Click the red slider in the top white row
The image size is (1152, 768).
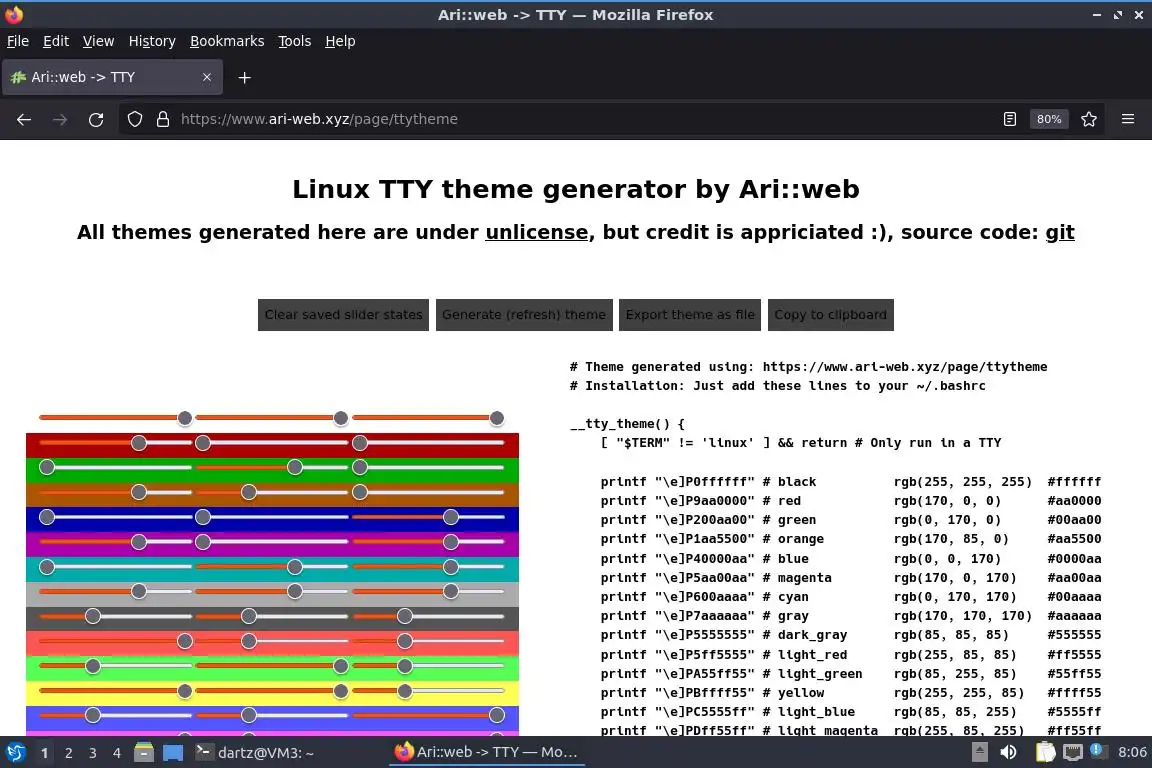tap(115, 418)
